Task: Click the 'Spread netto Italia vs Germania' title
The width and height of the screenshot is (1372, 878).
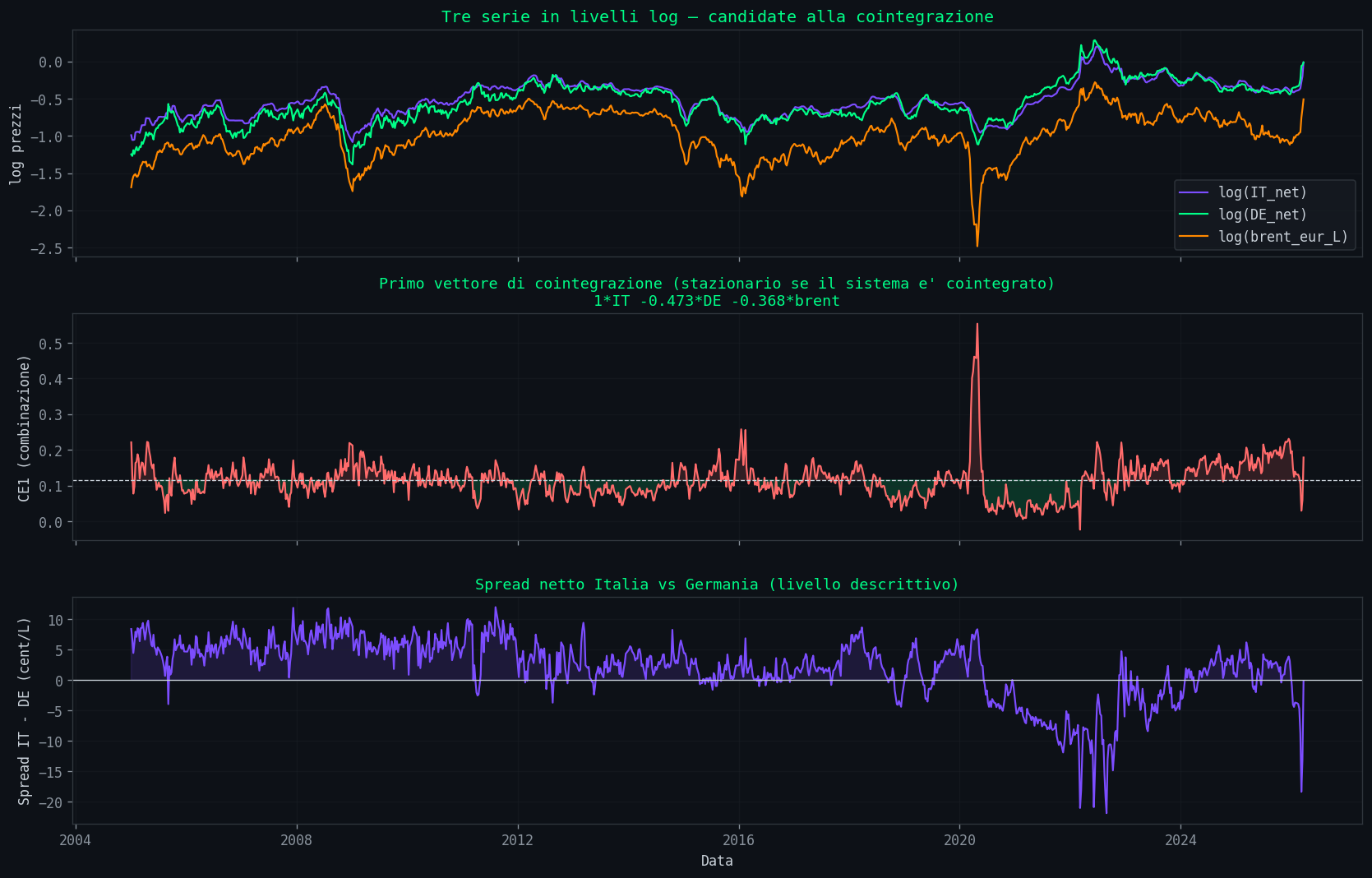Action: 717,585
